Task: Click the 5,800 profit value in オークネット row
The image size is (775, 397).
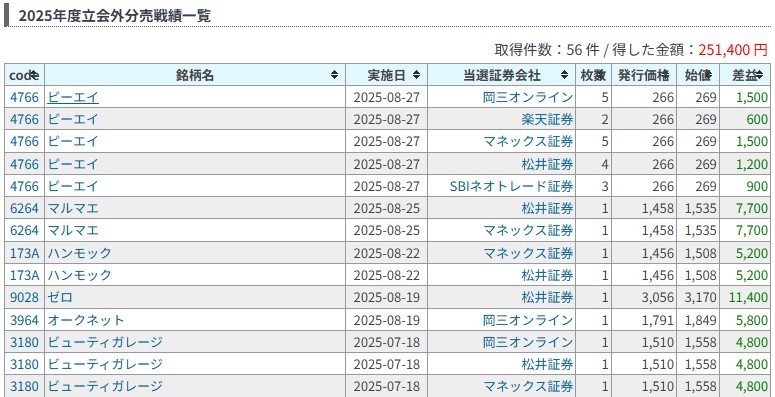Action: pos(752,320)
